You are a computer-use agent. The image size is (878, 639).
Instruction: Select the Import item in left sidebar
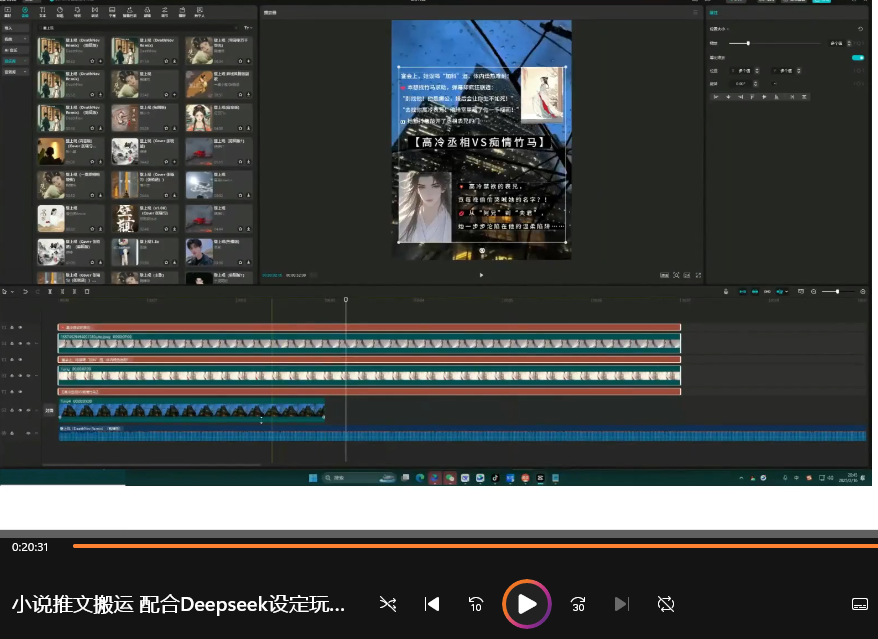(16, 28)
